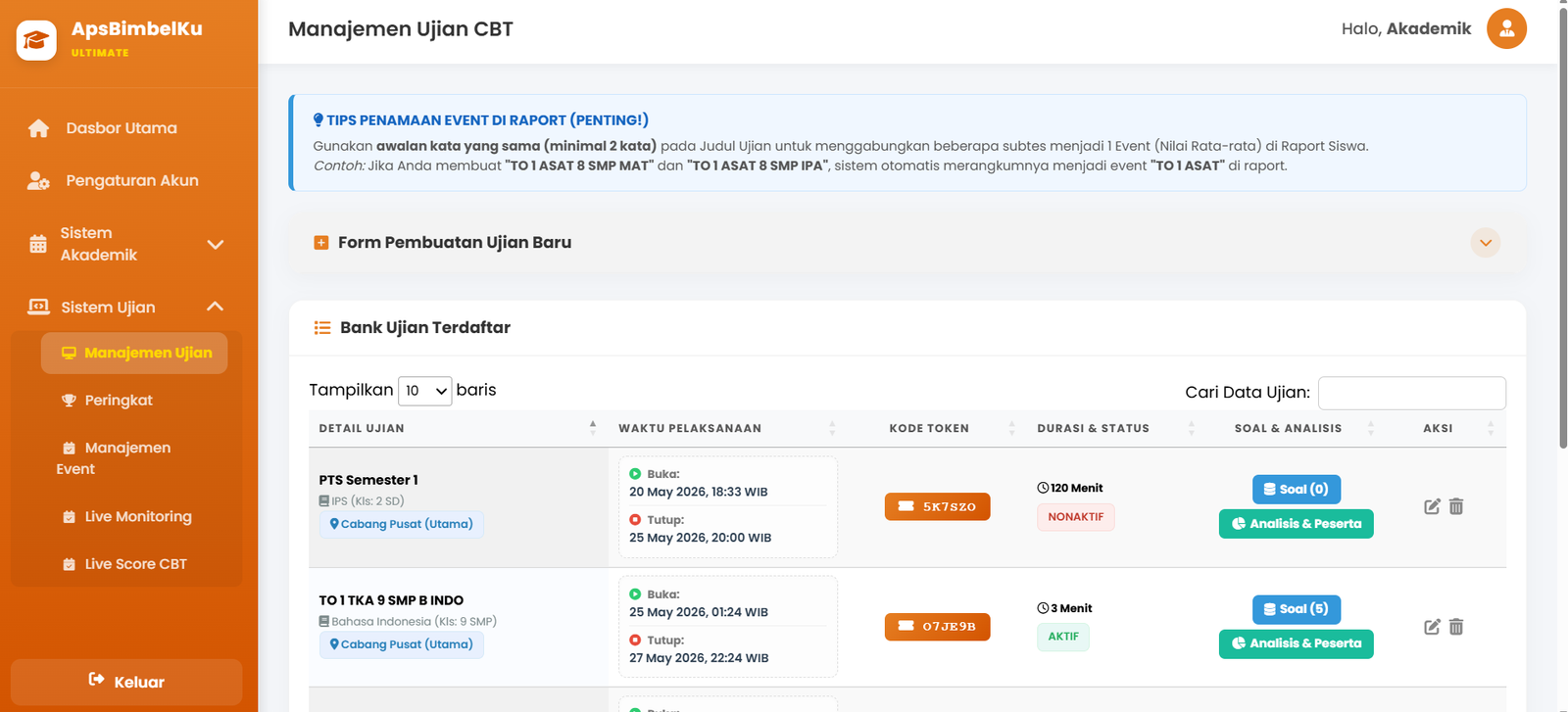Click the green Buka icon for PTS Semester 1

(x=635, y=474)
